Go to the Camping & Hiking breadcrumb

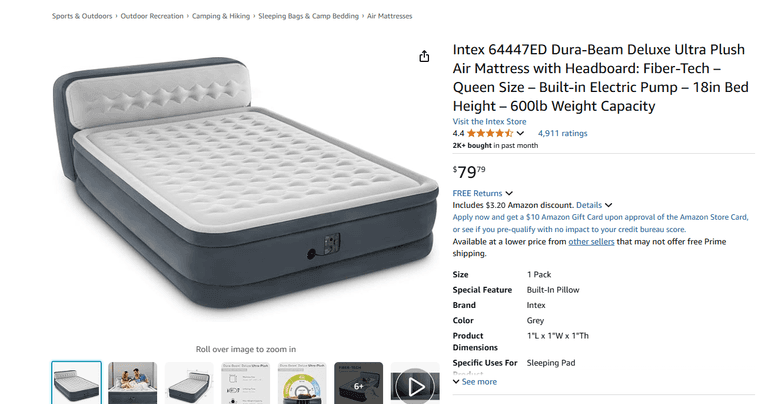[221, 16]
